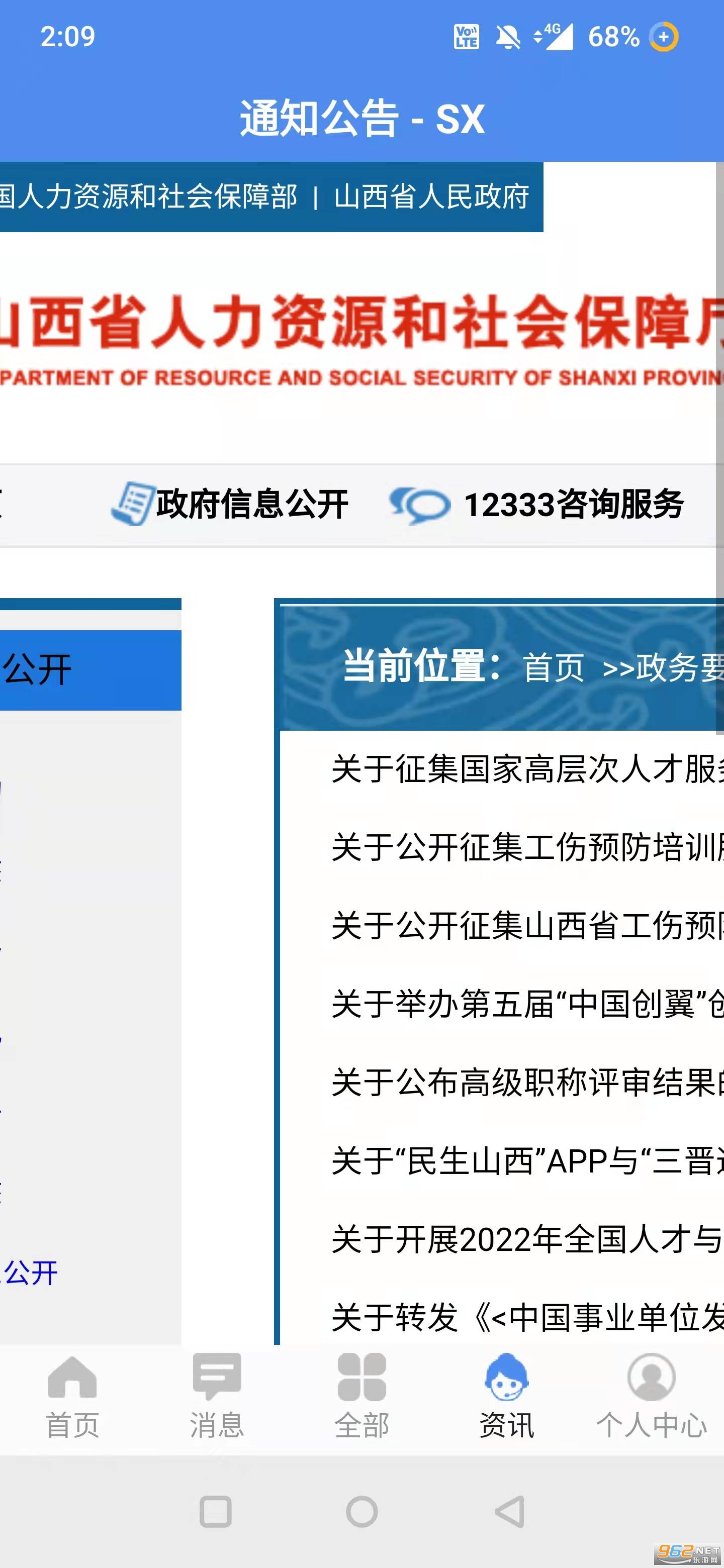724x1568 pixels.
Task: Click the page vertical scrollbar
Action: tap(720, 447)
